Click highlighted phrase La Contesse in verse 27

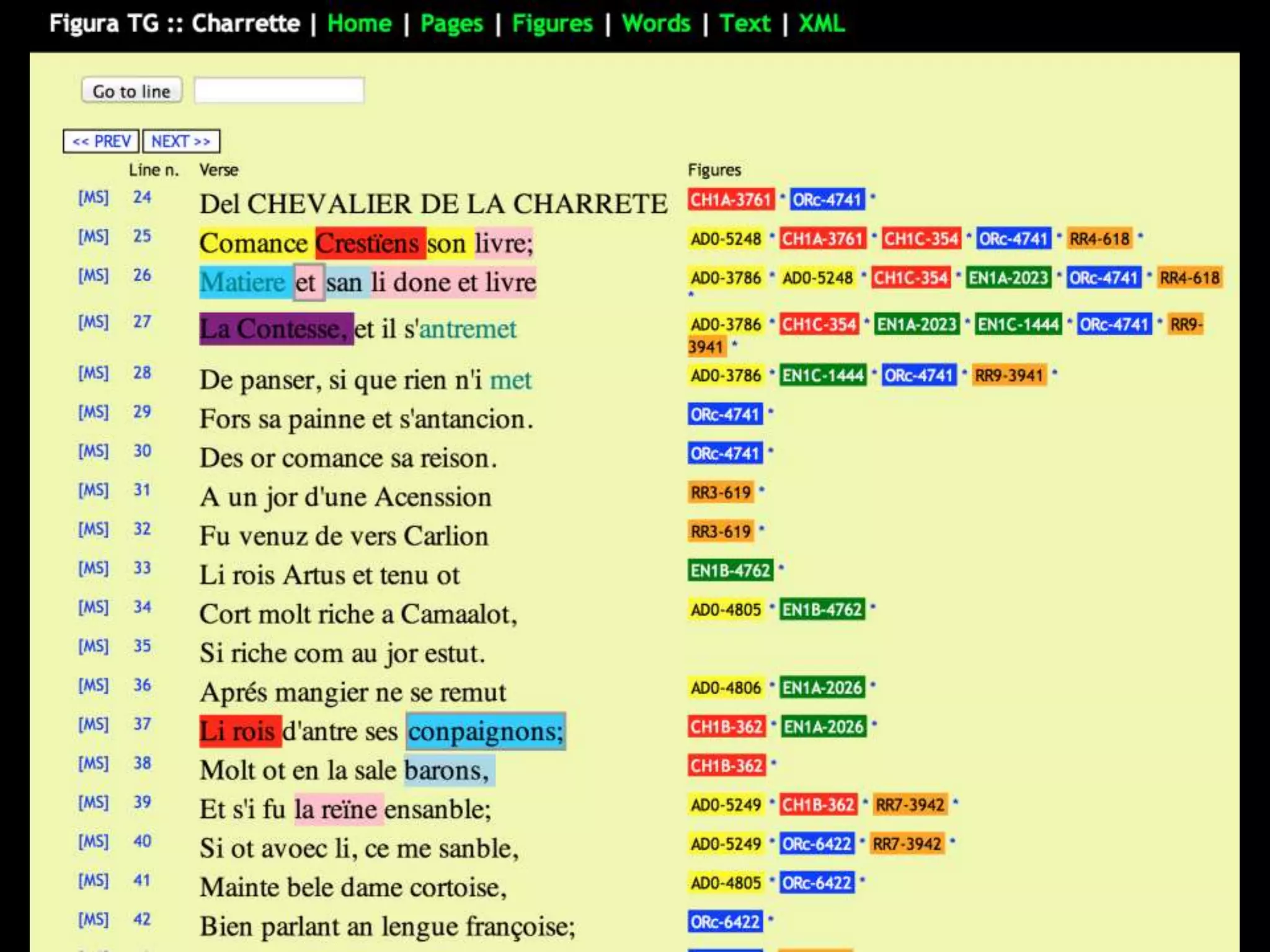tap(276, 328)
